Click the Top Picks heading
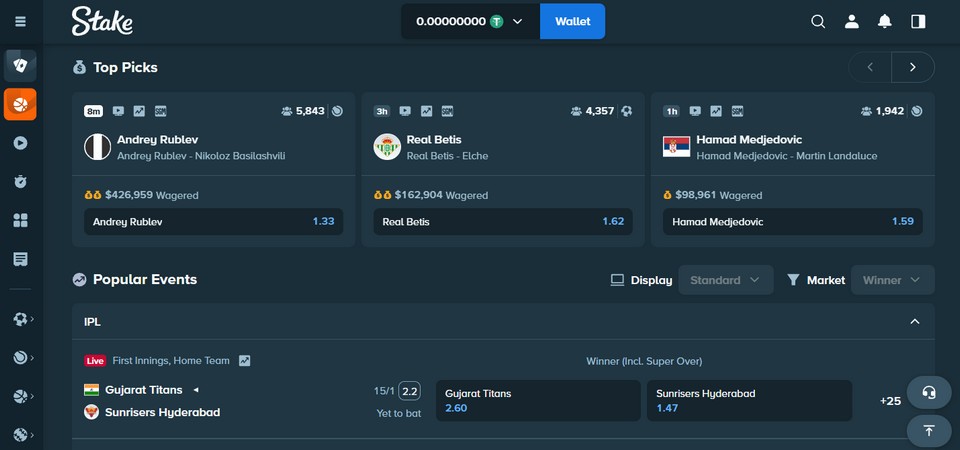 pyautogui.click(x=126, y=67)
